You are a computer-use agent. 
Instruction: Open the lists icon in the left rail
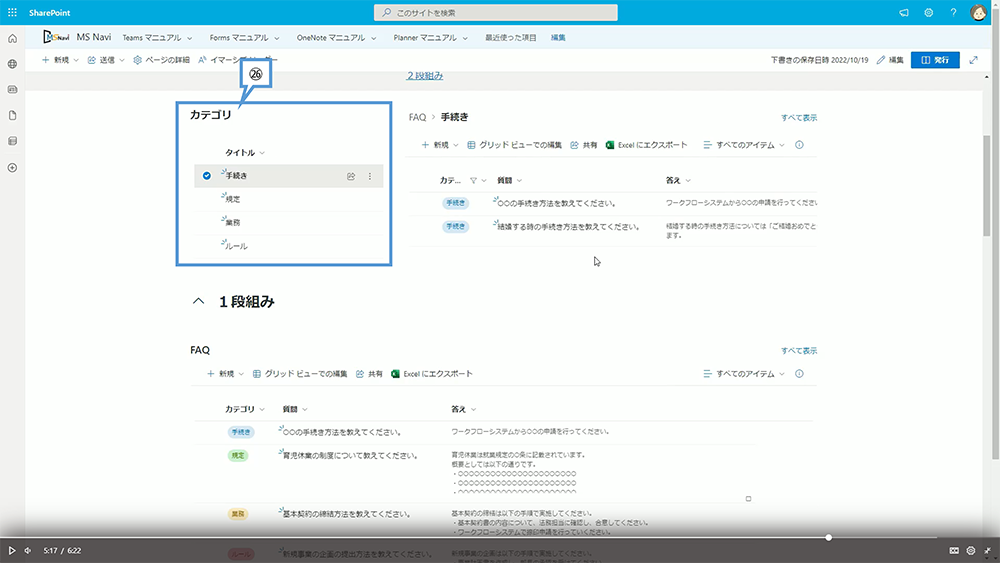(12, 141)
